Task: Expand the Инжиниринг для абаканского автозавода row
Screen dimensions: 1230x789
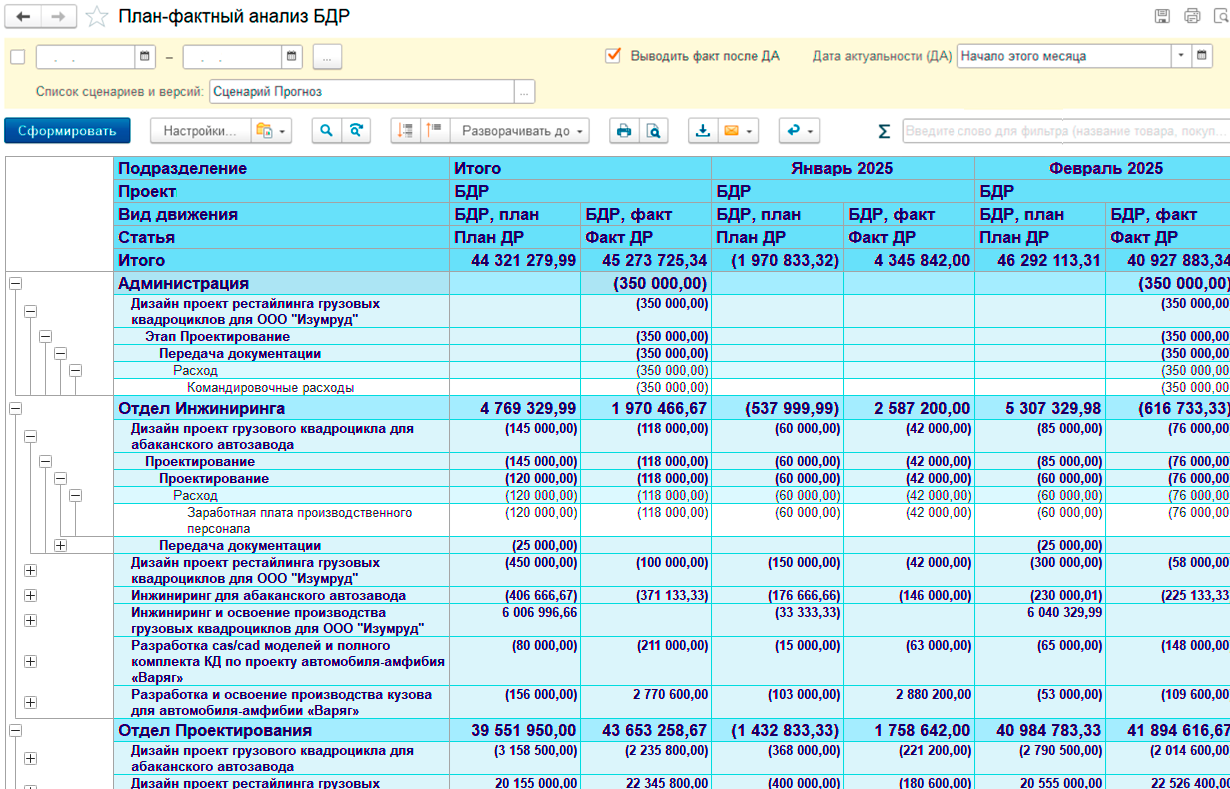Action: pyautogui.click(x=30, y=595)
